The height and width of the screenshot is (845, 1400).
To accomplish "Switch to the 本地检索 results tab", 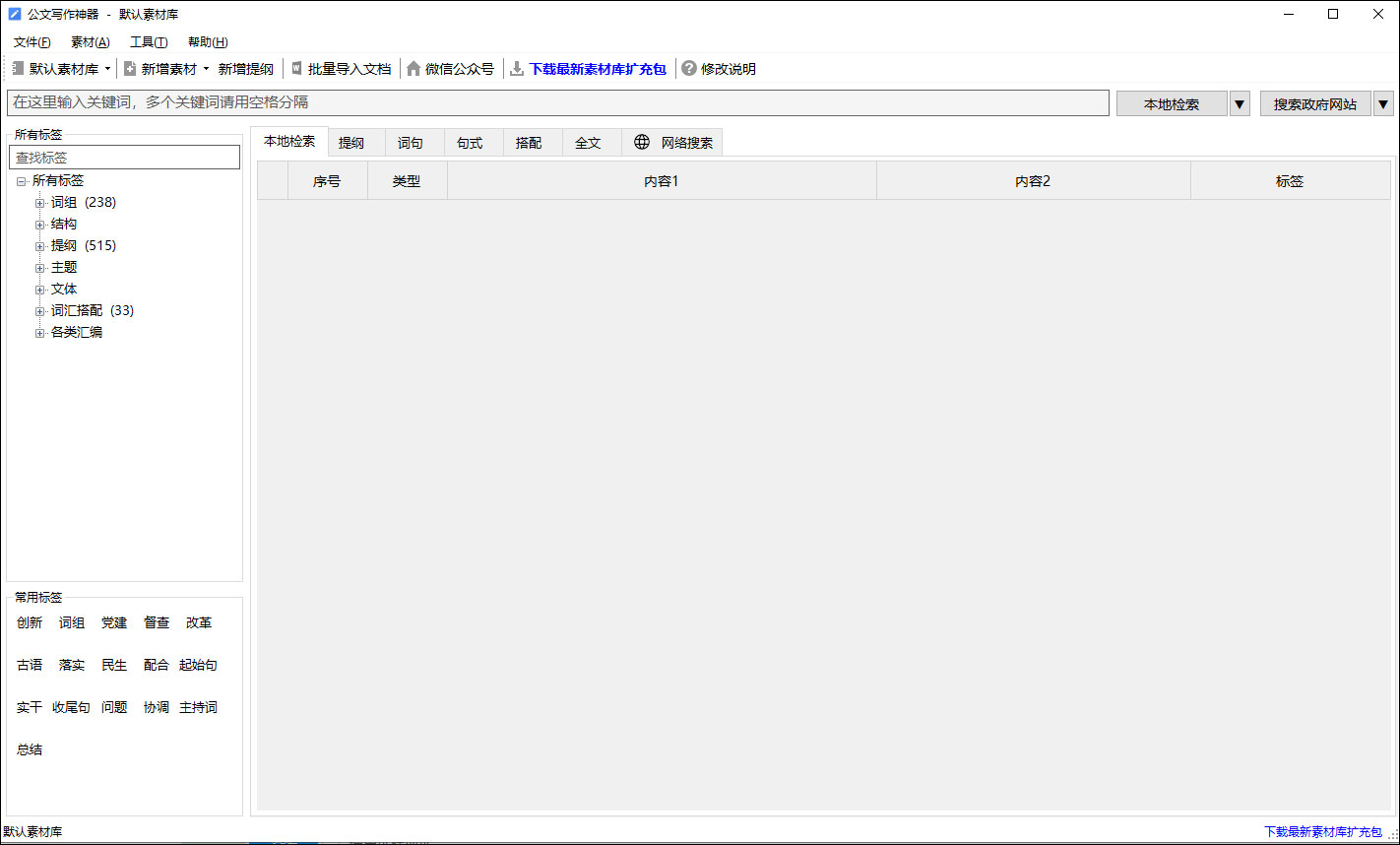I will point(289,141).
